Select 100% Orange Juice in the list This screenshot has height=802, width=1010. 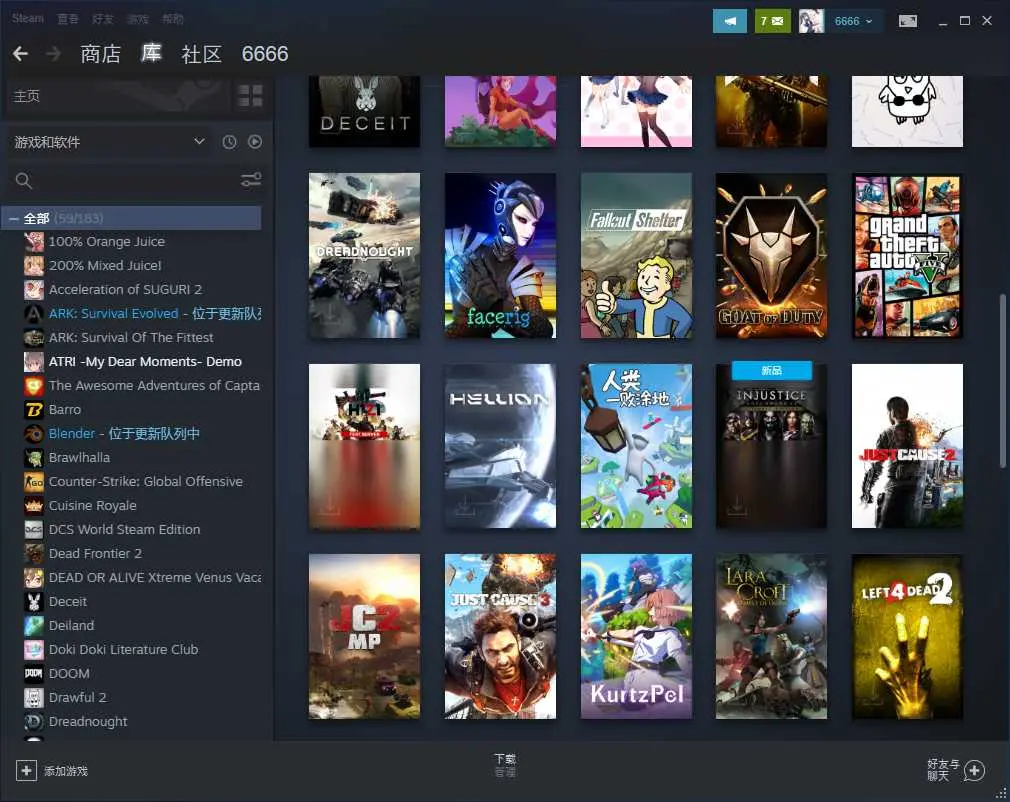pyautogui.click(x=107, y=242)
